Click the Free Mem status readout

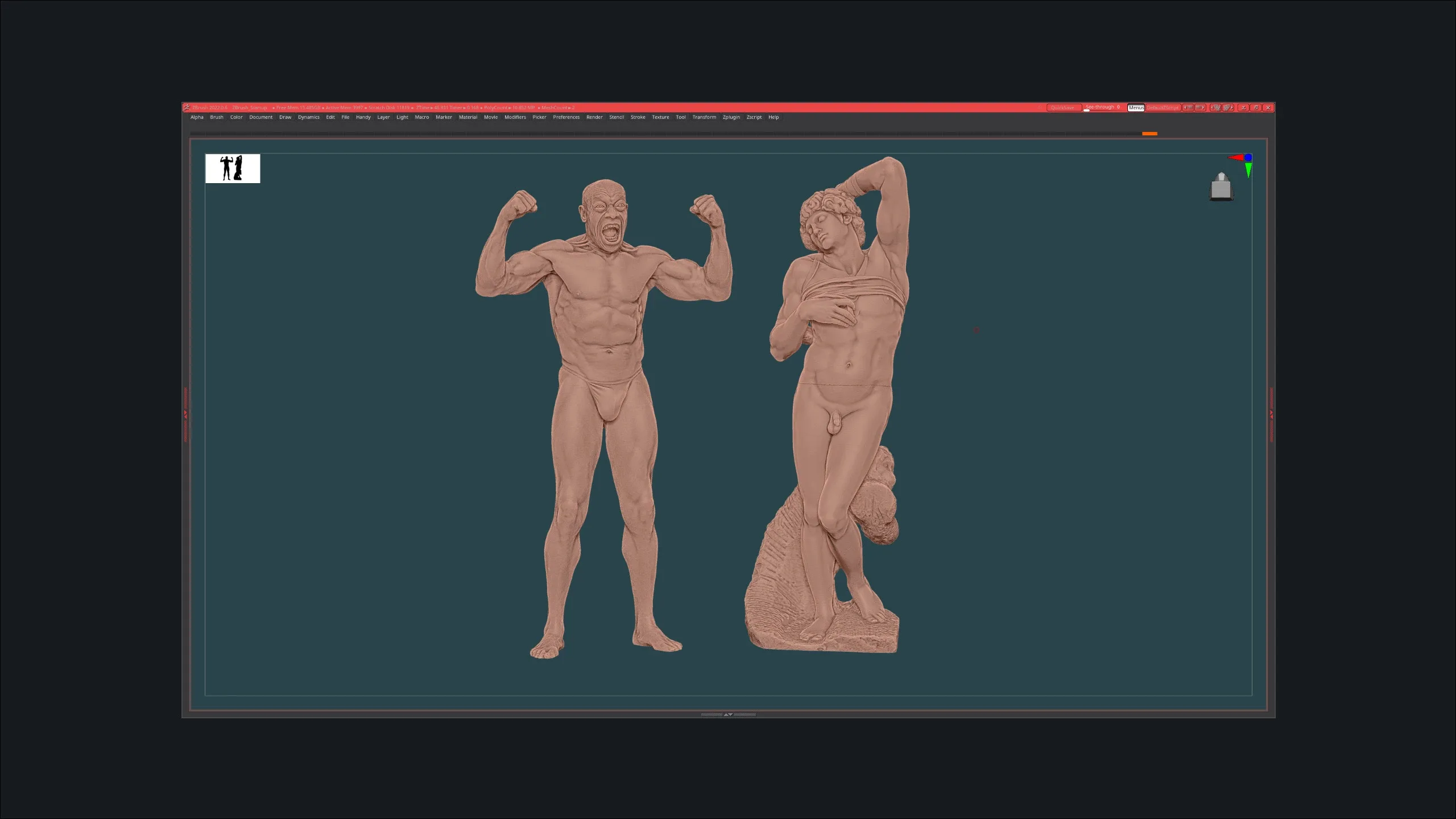click(x=298, y=107)
